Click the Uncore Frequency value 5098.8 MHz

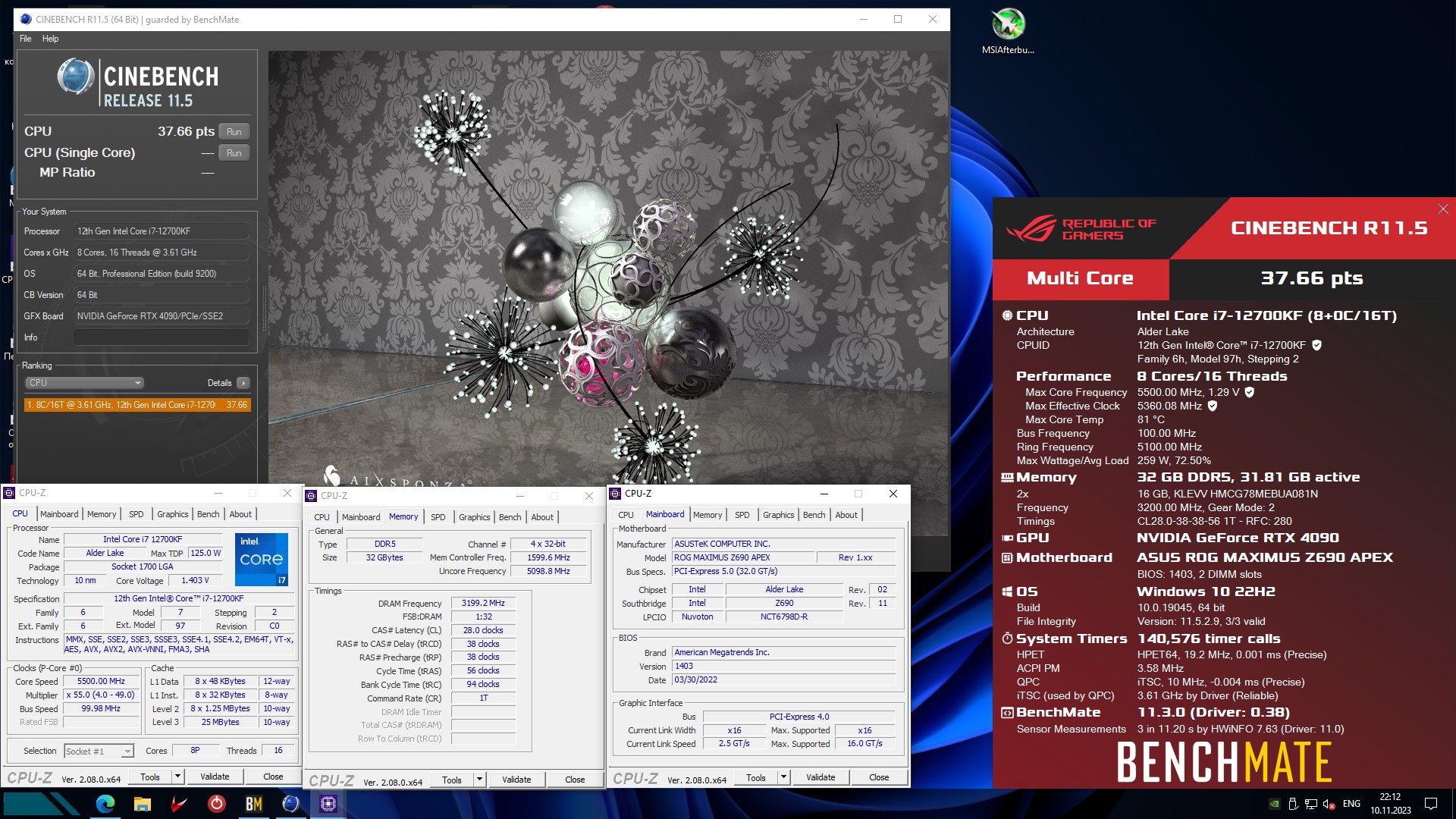coord(548,572)
